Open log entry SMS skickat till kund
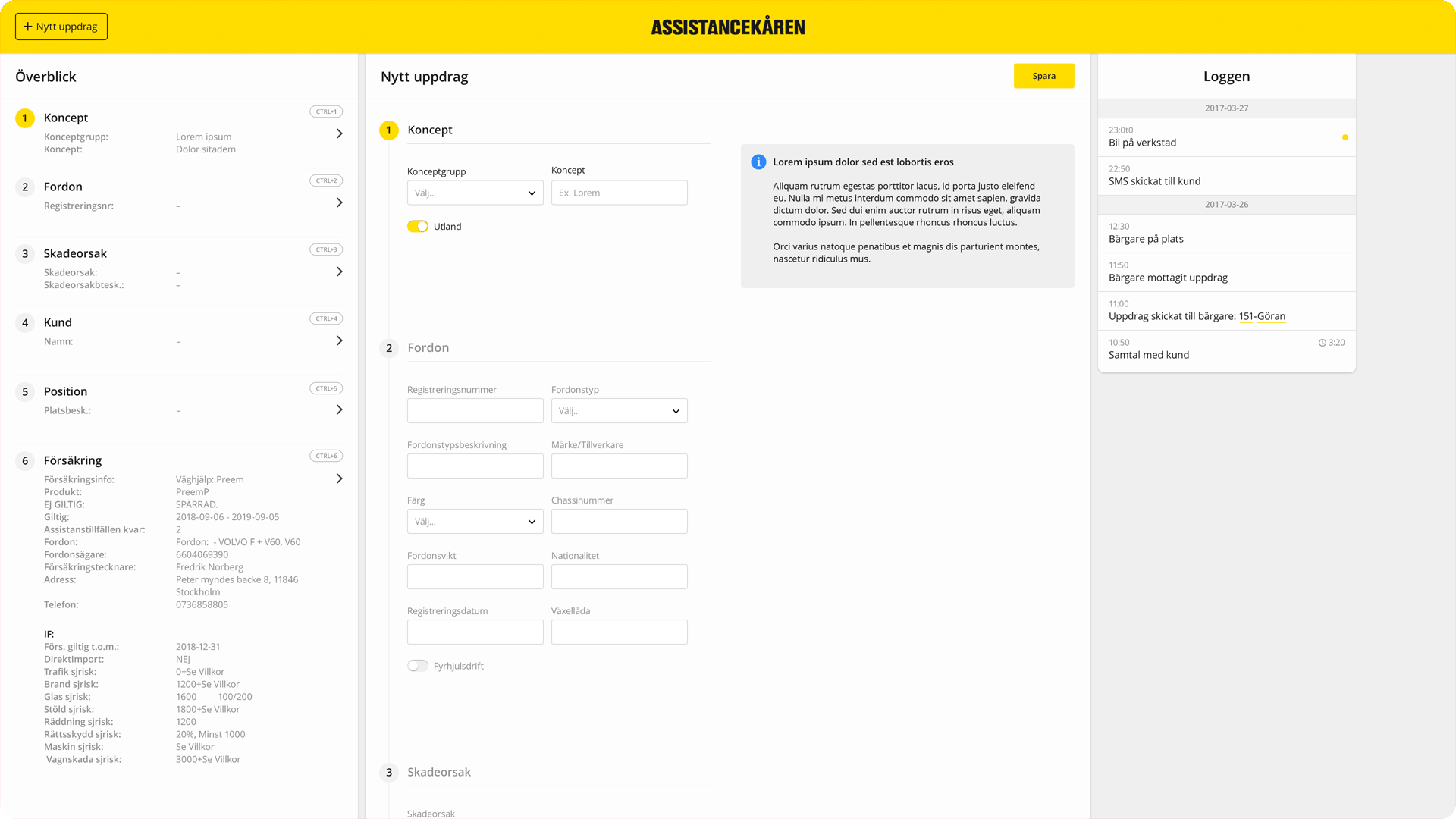Viewport: 1456px width, 819px height. coord(1226,176)
